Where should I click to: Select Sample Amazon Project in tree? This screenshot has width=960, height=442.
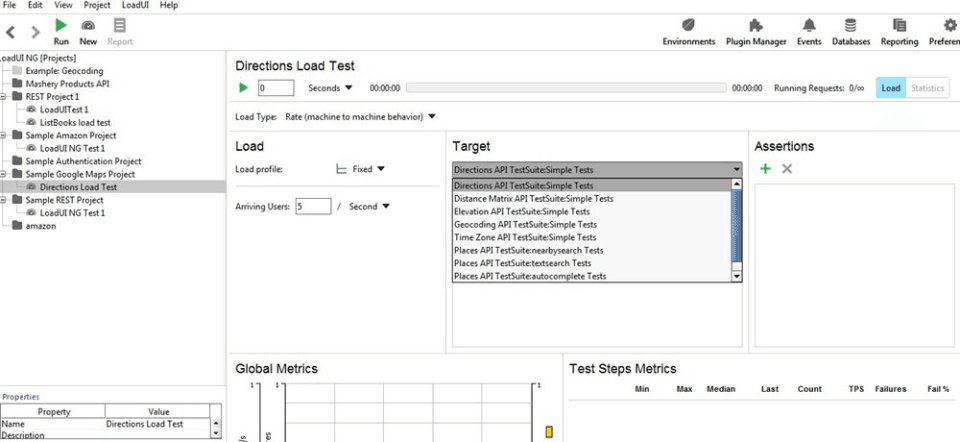[70, 135]
